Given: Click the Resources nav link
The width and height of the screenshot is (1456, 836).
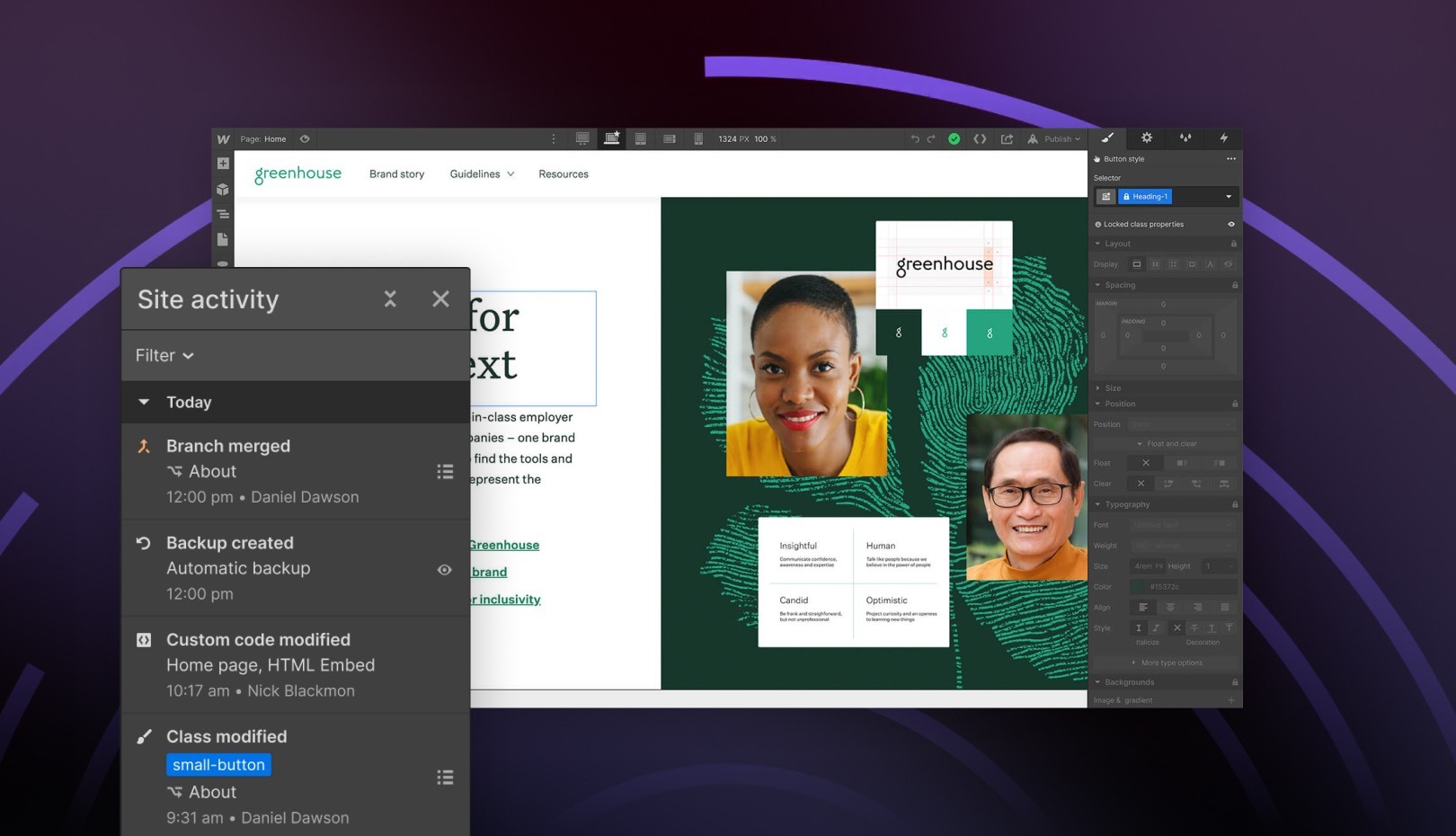Looking at the screenshot, I should [x=564, y=174].
